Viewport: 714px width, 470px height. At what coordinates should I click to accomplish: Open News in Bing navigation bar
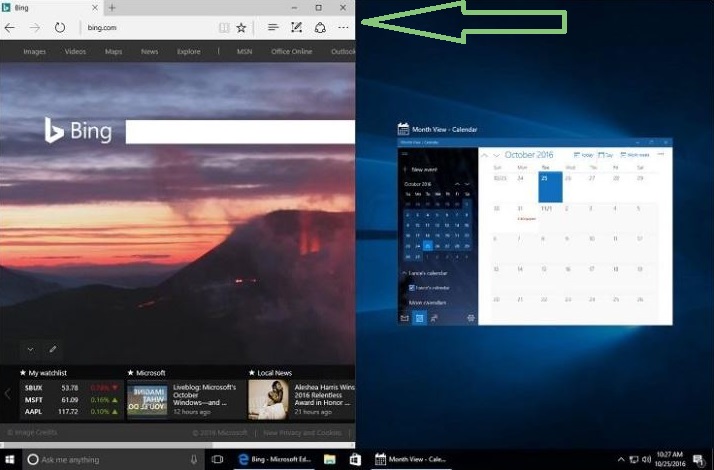click(149, 51)
